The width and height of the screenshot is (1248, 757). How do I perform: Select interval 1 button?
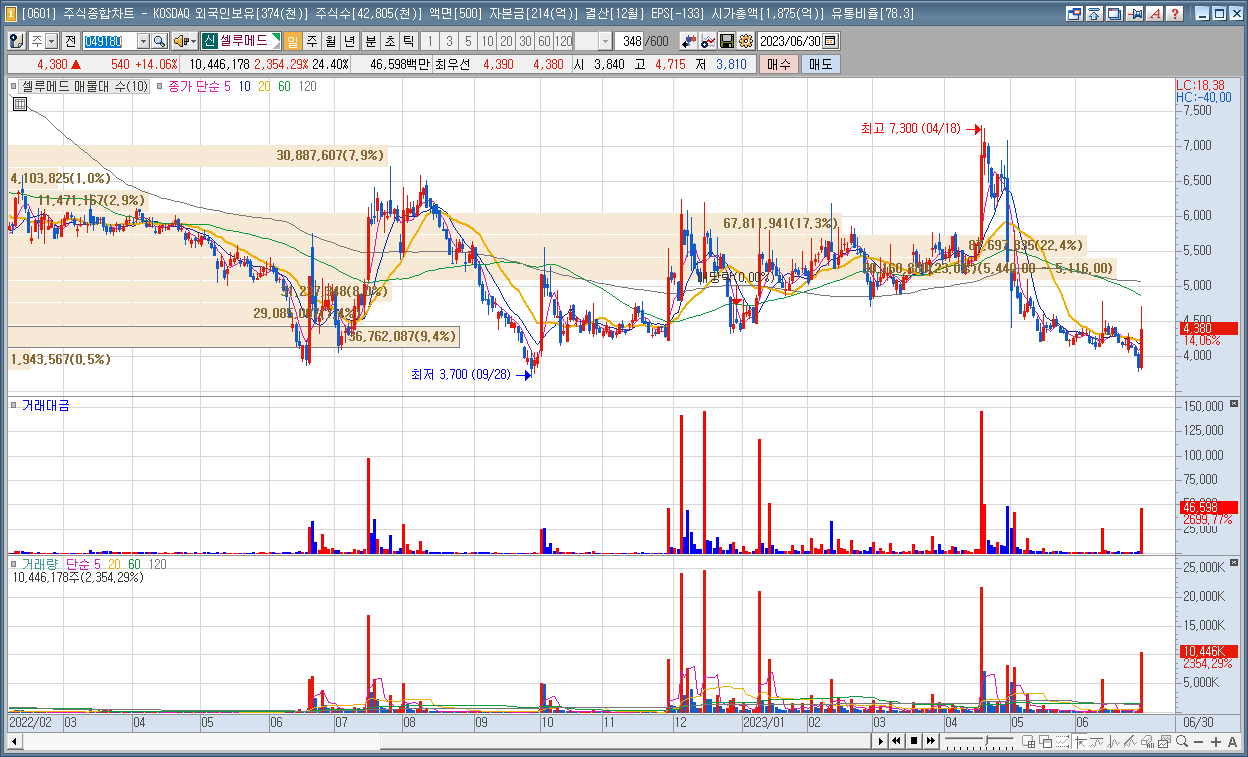pos(430,41)
